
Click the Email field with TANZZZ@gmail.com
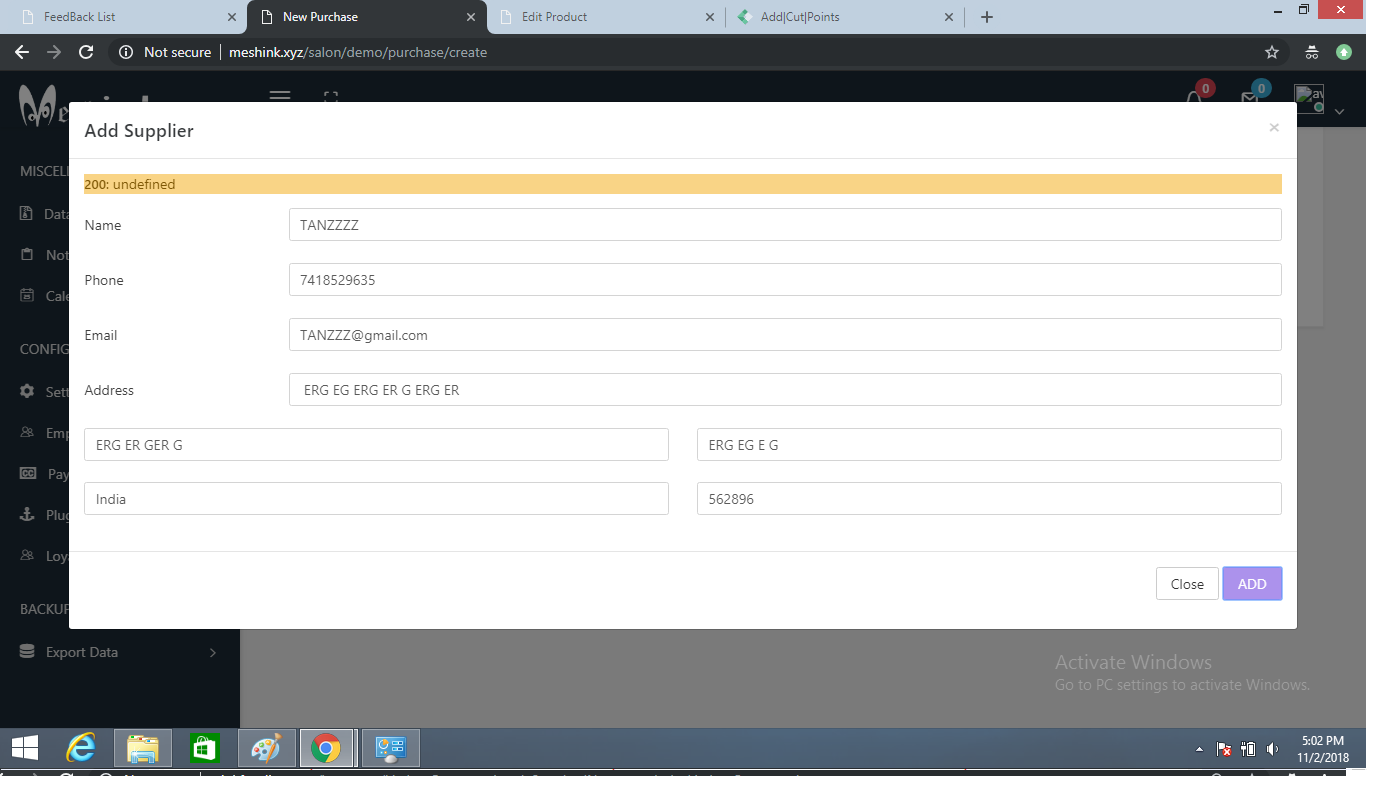pyautogui.click(x=785, y=335)
